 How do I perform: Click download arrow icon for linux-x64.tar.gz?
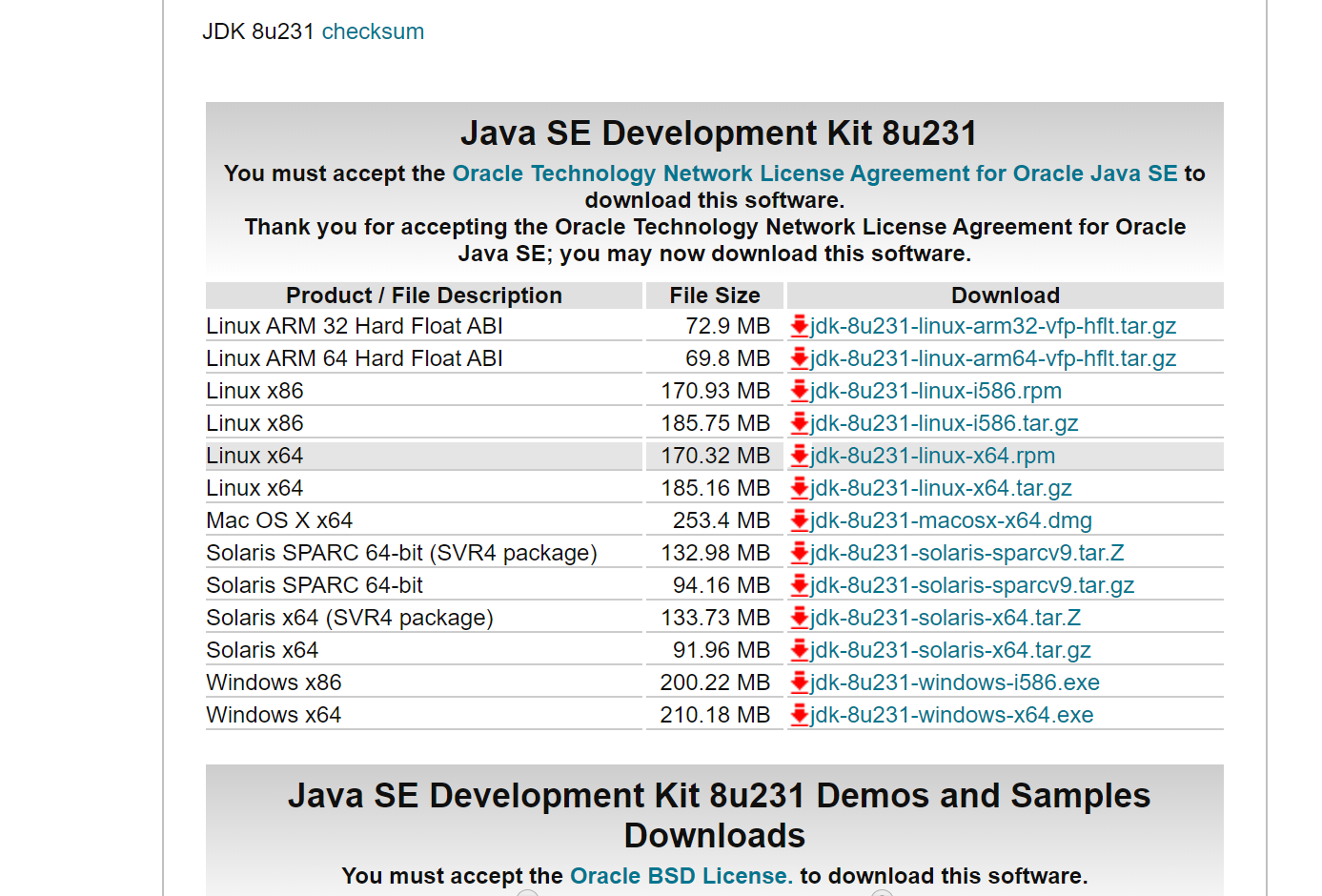(x=800, y=488)
